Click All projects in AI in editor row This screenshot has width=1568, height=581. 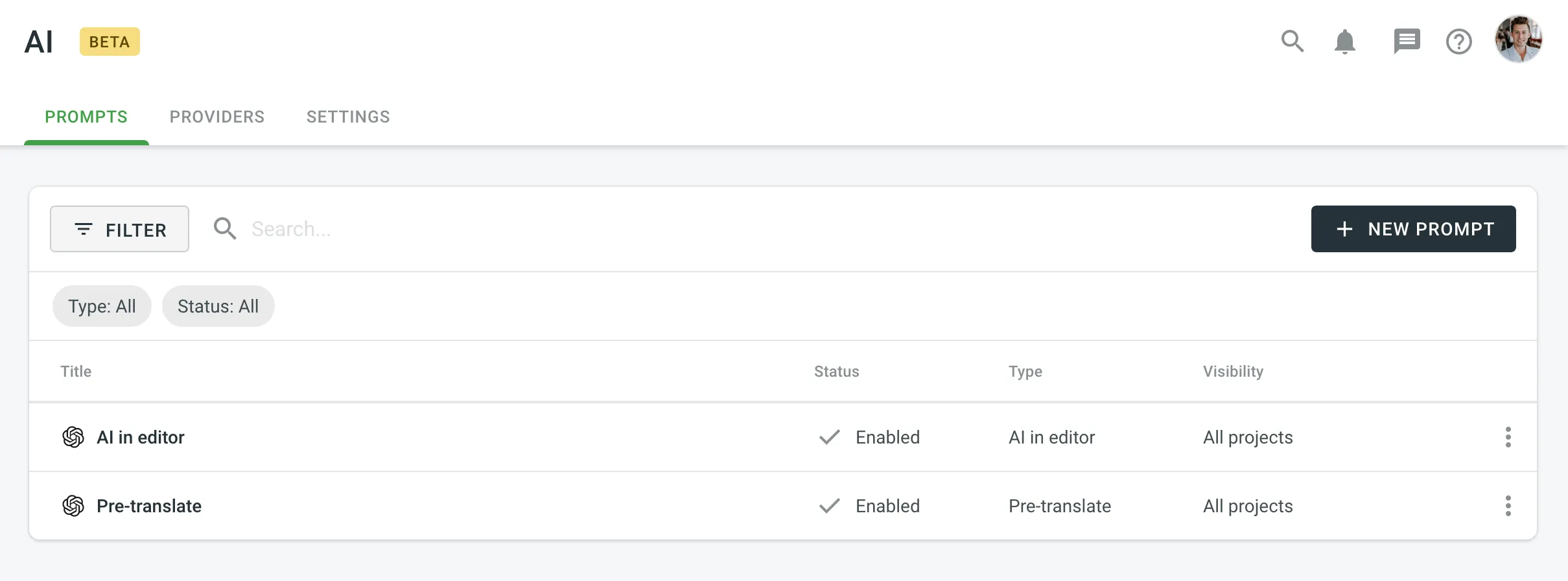[1248, 438]
